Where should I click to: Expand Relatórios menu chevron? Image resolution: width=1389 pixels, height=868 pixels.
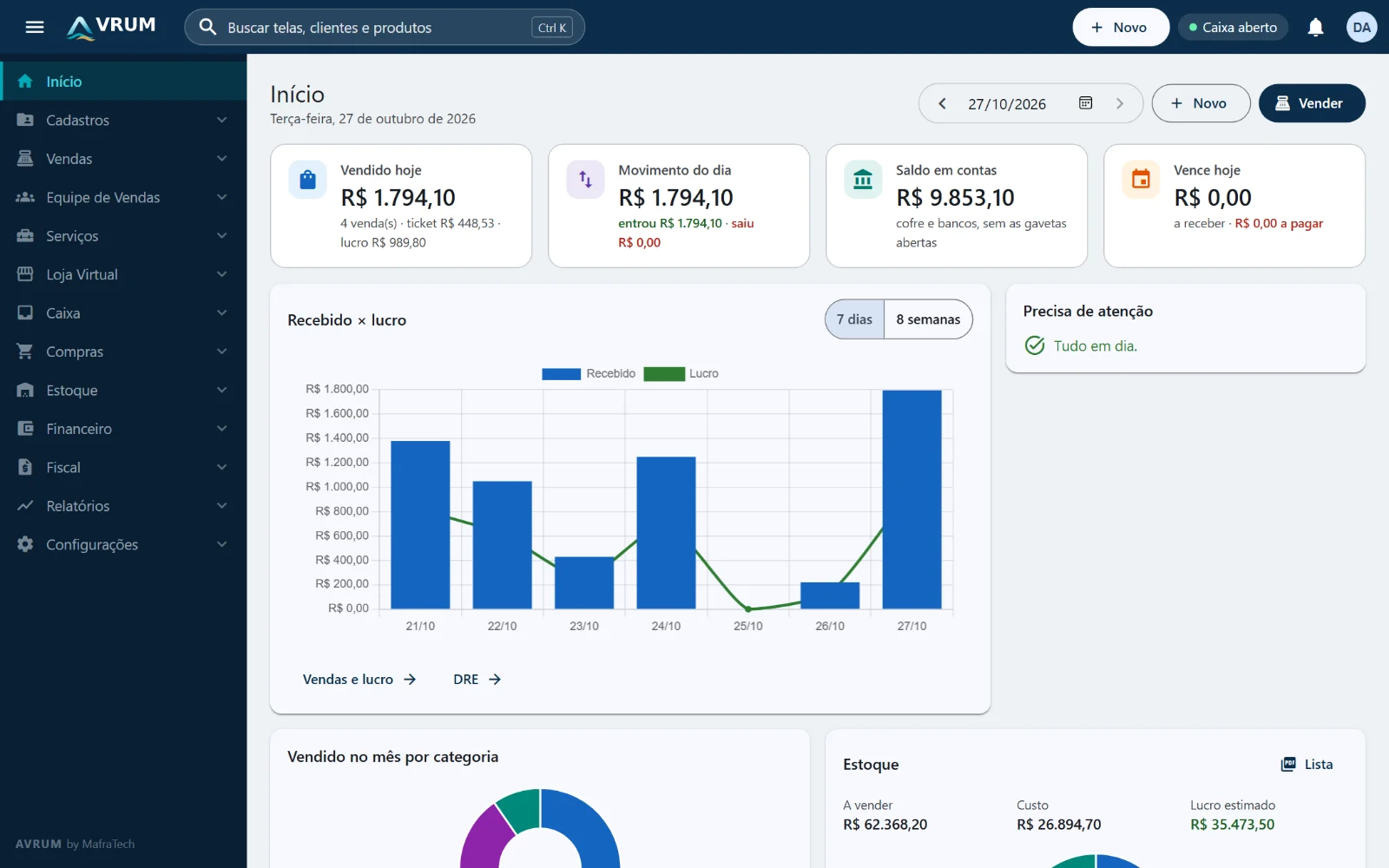tap(222, 506)
